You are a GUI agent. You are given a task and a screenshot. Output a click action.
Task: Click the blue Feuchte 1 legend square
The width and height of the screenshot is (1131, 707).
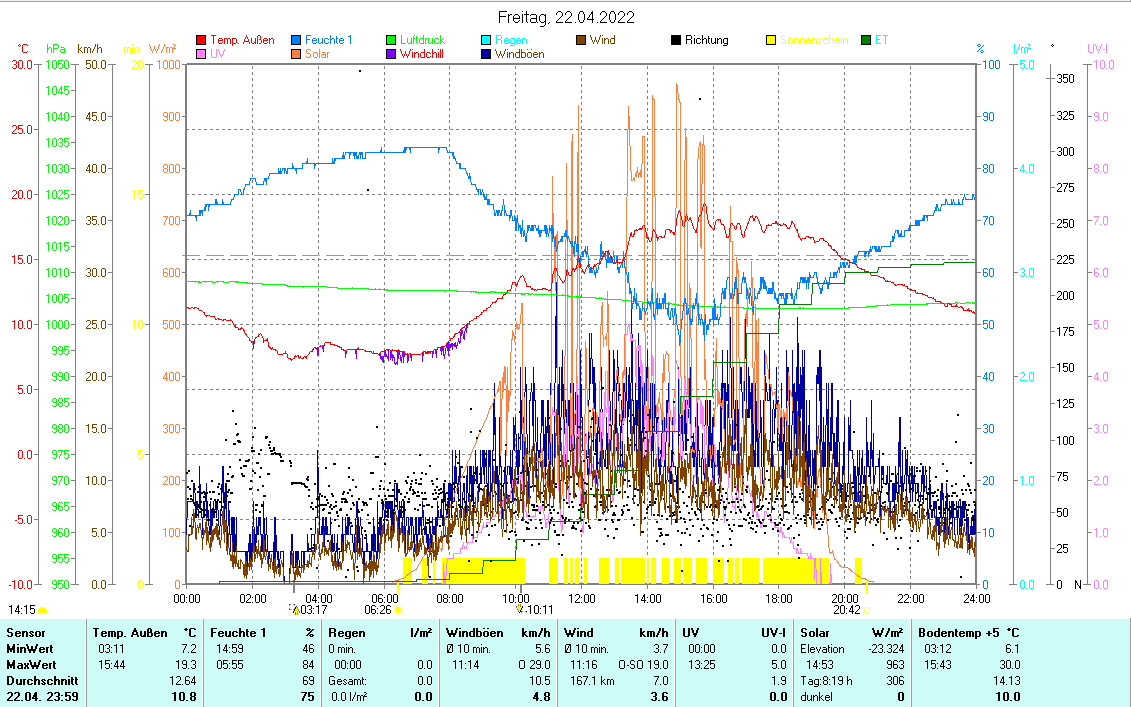pos(297,41)
